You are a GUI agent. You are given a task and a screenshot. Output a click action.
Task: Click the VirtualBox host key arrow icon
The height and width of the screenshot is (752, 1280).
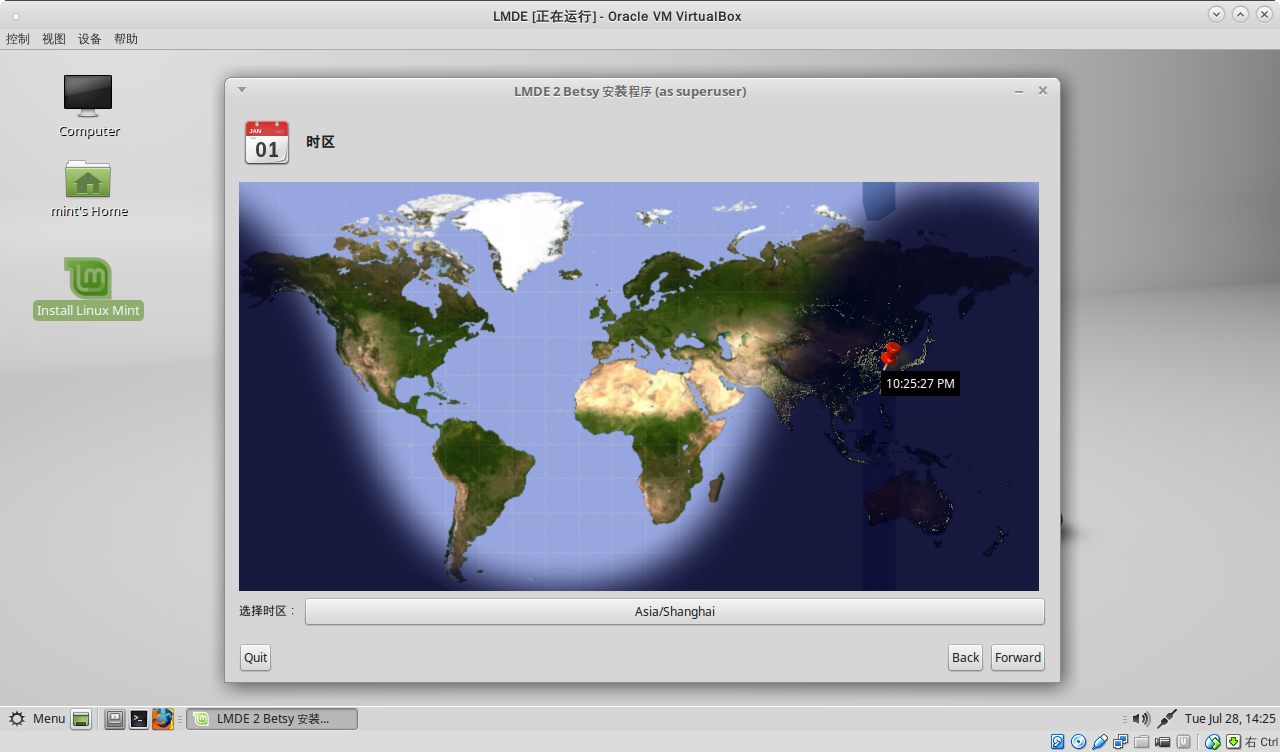click(1234, 742)
